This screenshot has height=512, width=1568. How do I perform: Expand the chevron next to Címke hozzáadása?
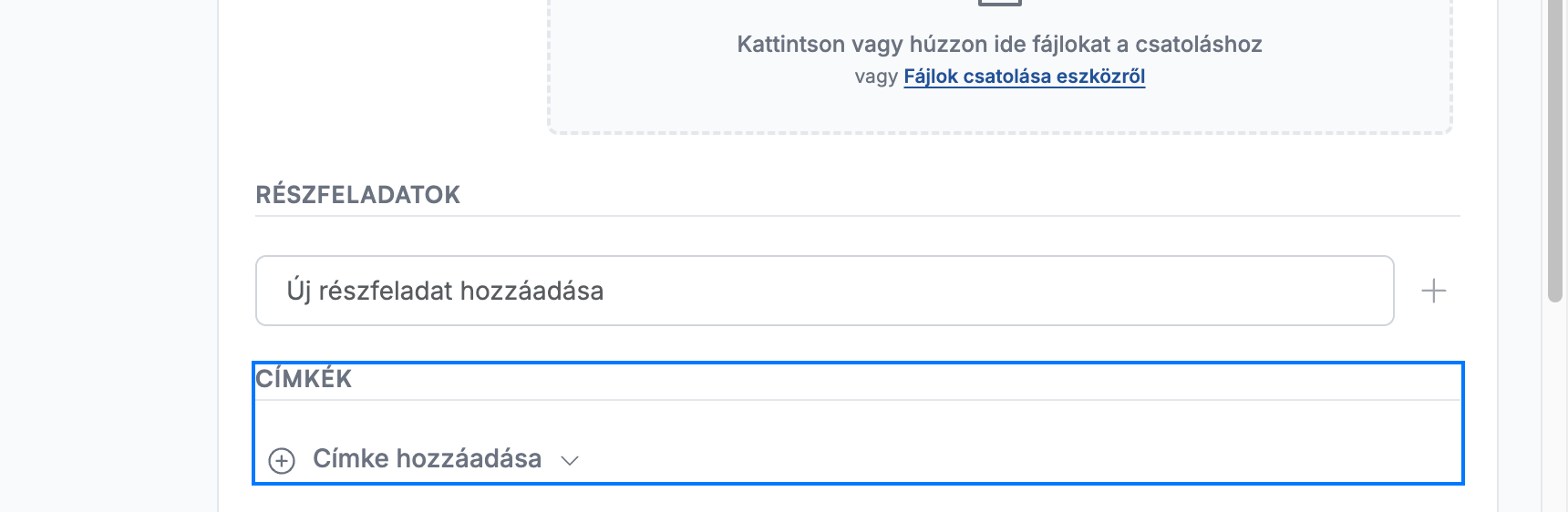(570, 460)
